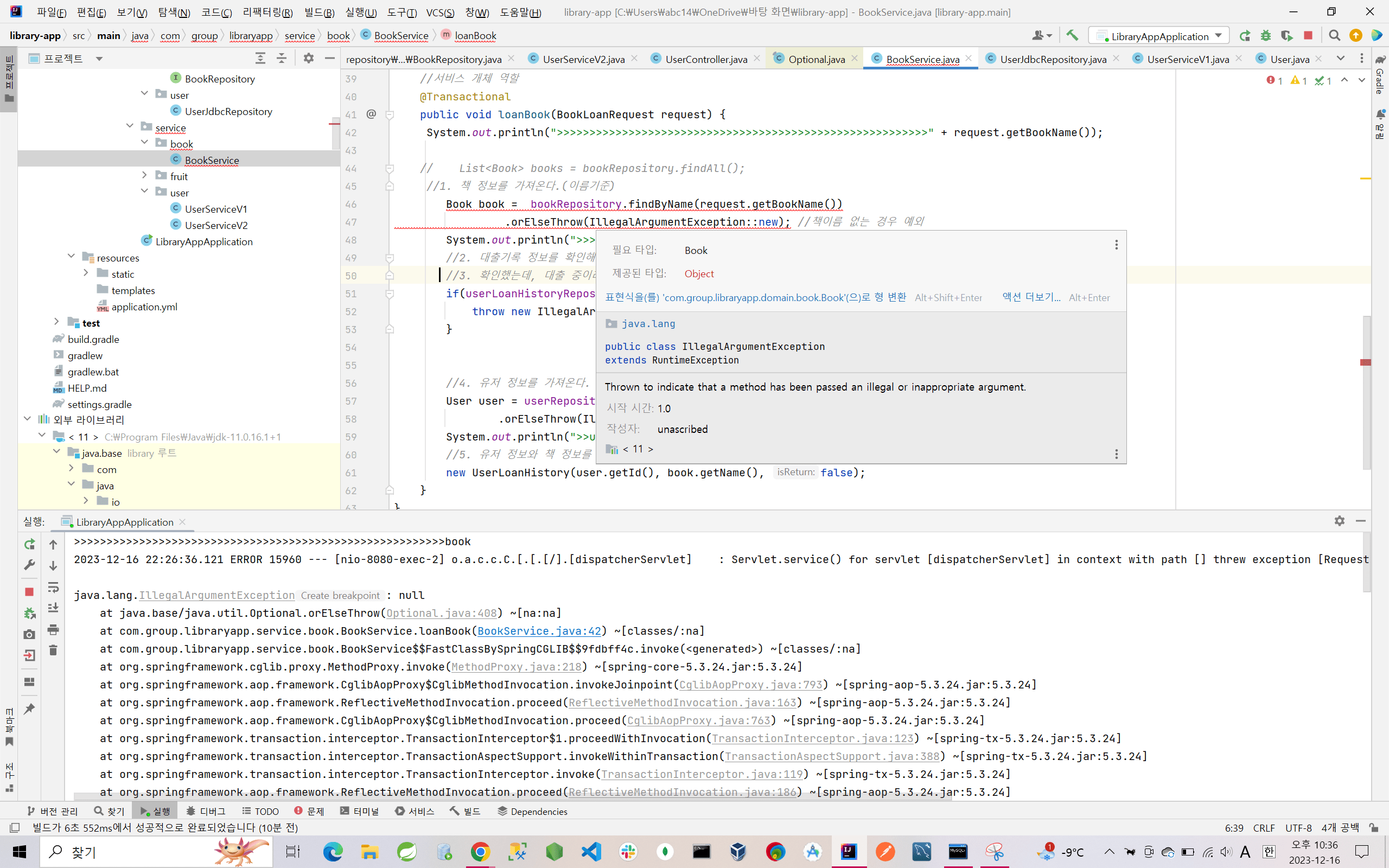Collapse the resources folder node
The height and width of the screenshot is (868, 1389).
tap(71, 257)
